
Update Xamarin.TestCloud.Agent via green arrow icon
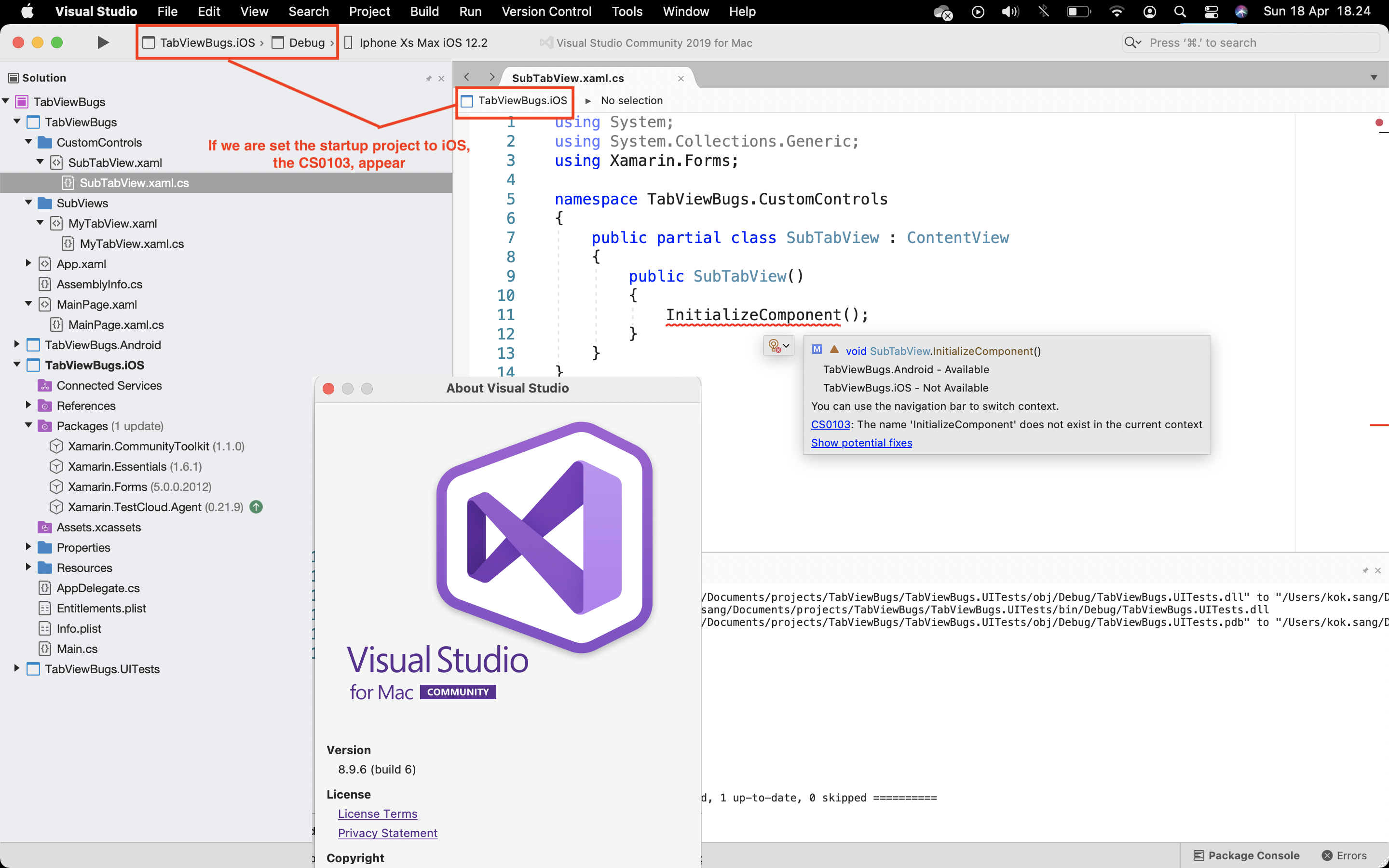256,506
